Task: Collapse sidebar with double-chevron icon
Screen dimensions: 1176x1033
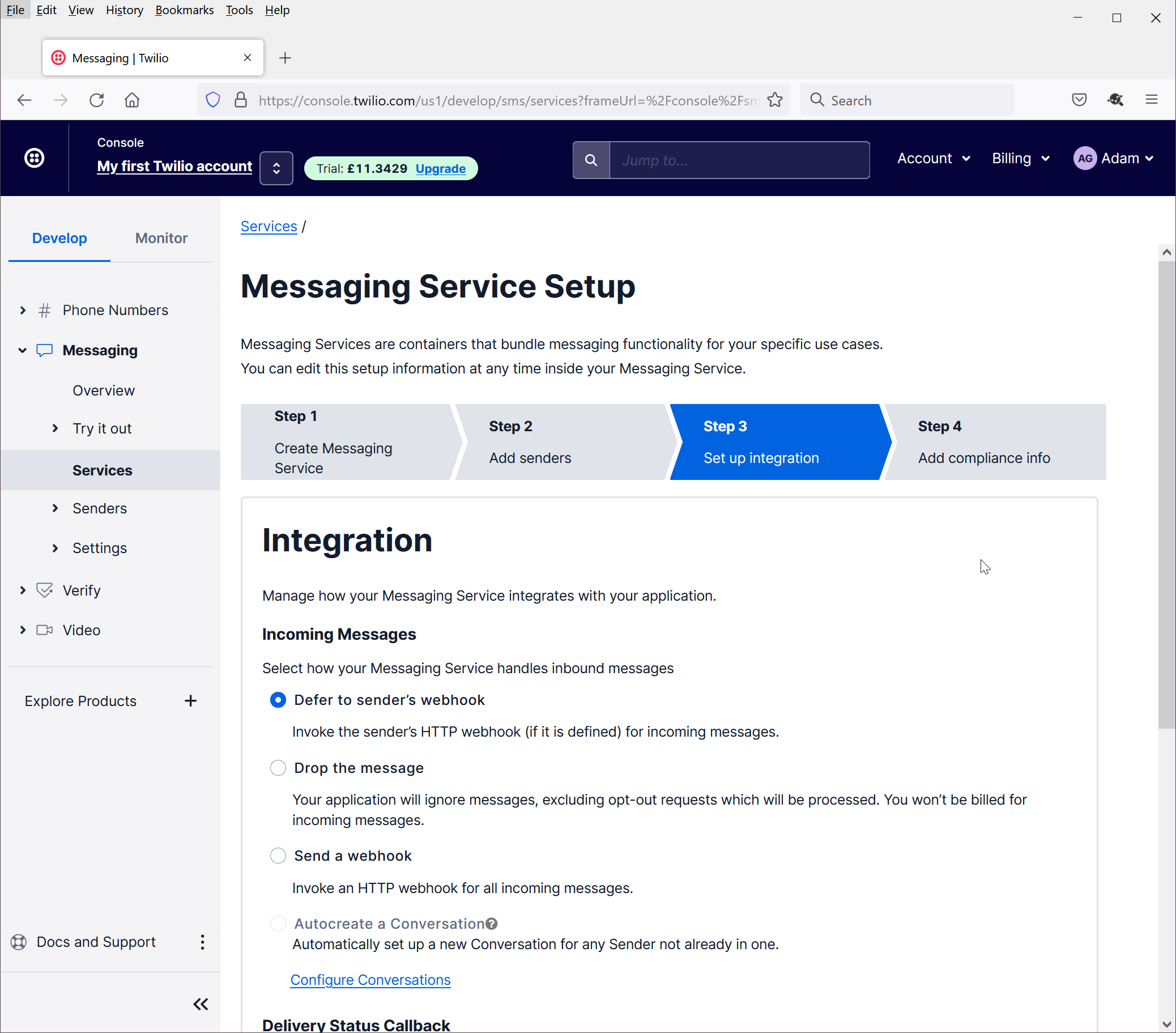Action: coord(200,1004)
